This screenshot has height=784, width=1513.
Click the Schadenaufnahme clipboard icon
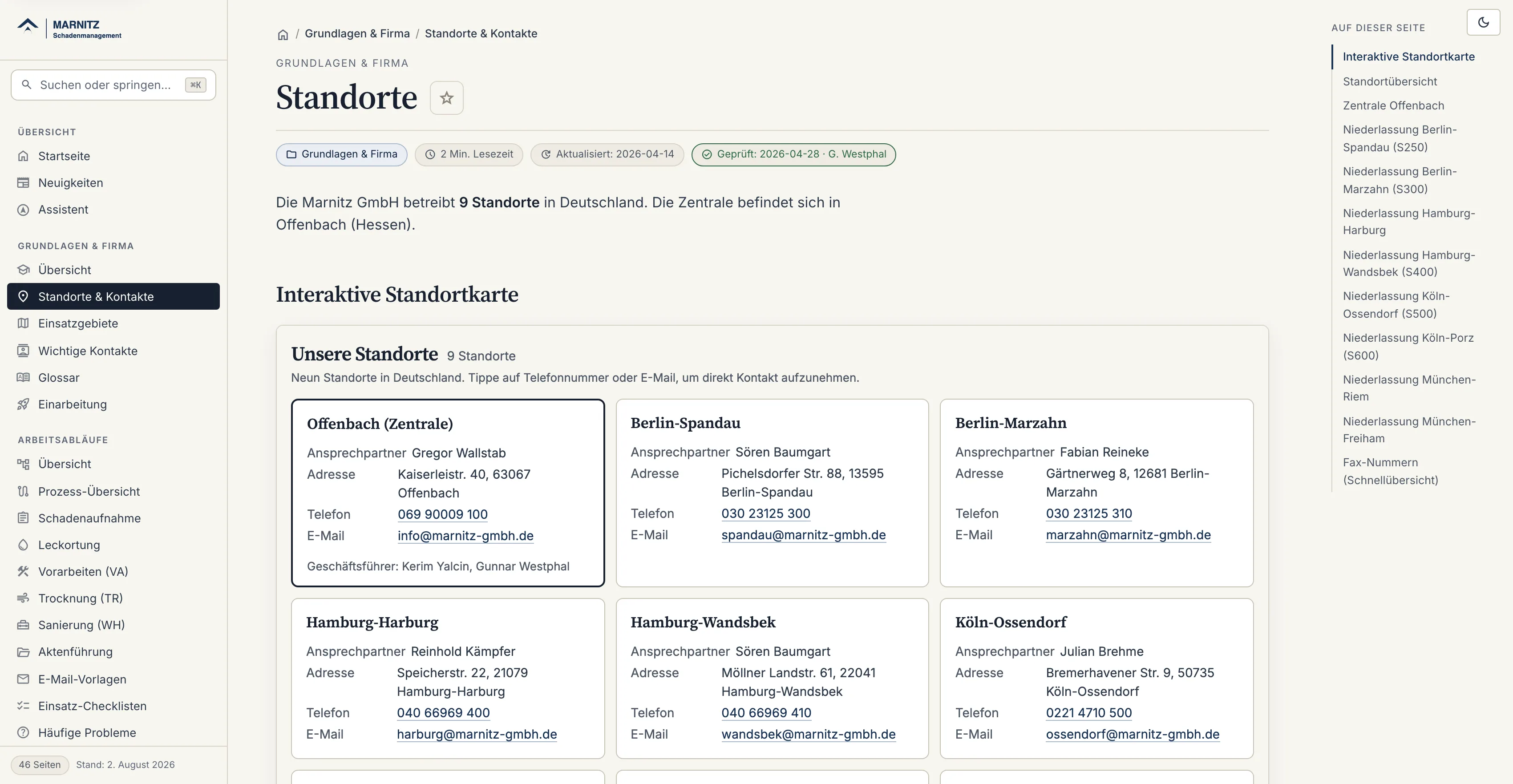(24, 518)
